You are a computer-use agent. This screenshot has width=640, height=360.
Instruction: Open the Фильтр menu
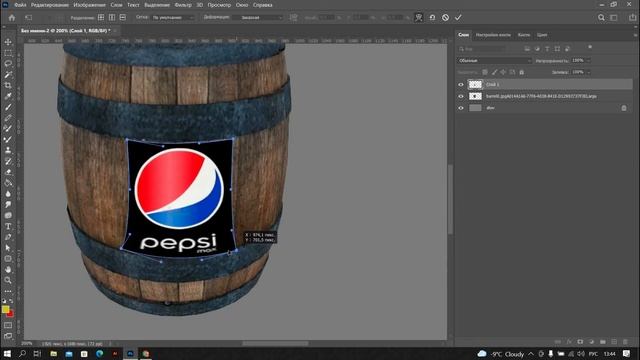183,5
